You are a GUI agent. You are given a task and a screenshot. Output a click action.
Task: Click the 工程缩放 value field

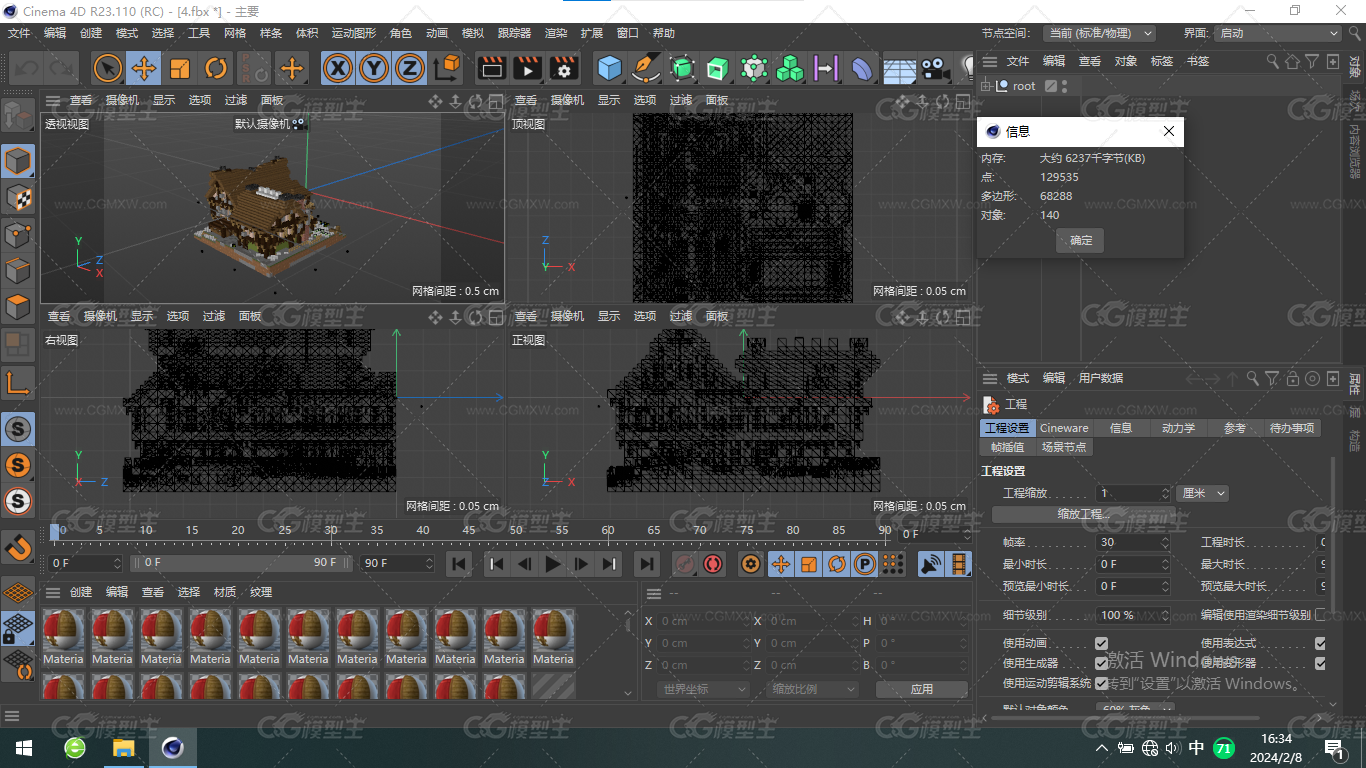pyautogui.click(x=1133, y=493)
